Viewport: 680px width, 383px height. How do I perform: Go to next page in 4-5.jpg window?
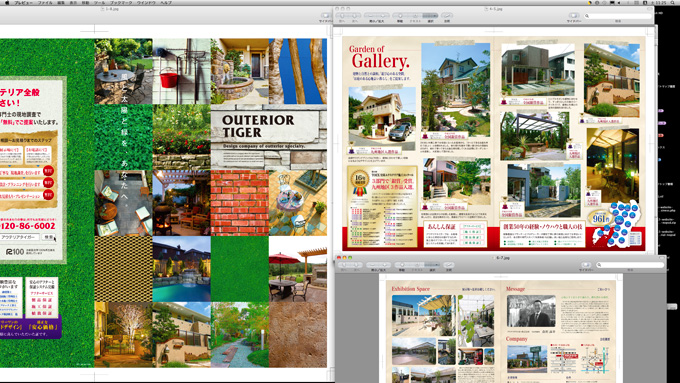[354, 16]
